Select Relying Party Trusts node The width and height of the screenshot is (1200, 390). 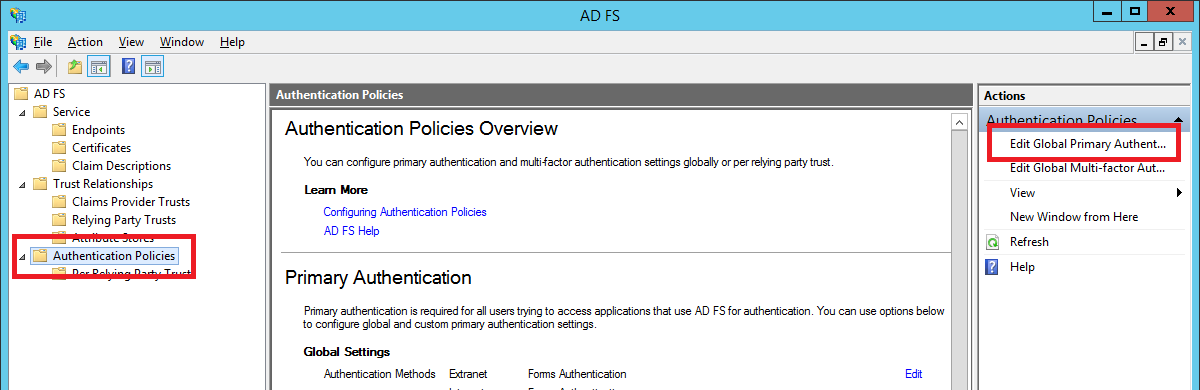pyautogui.click(x=124, y=220)
